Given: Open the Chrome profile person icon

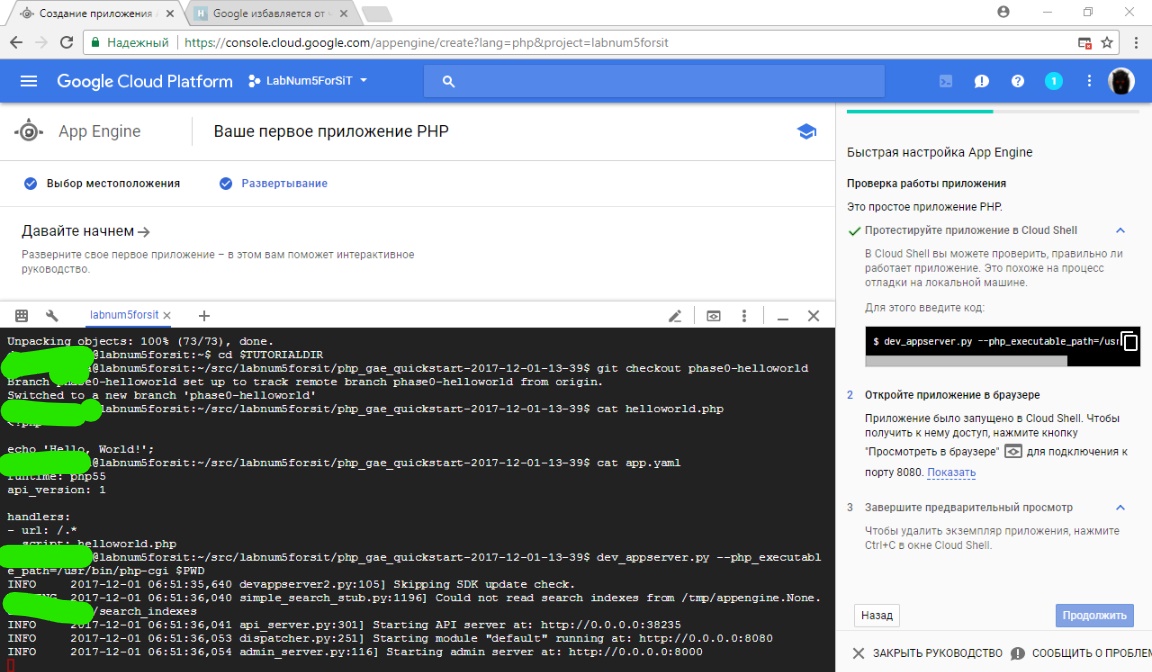Looking at the screenshot, I should [x=1003, y=12].
